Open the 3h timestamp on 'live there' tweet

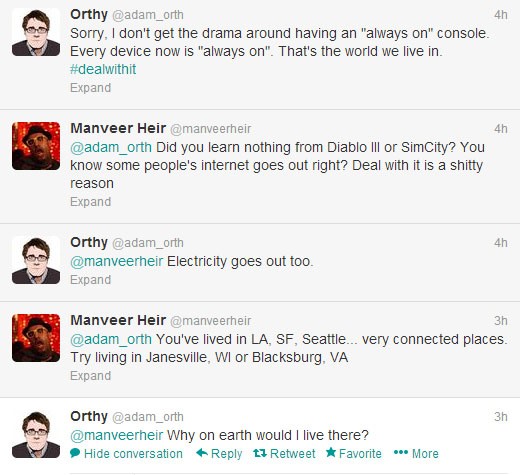click(501, 417)
